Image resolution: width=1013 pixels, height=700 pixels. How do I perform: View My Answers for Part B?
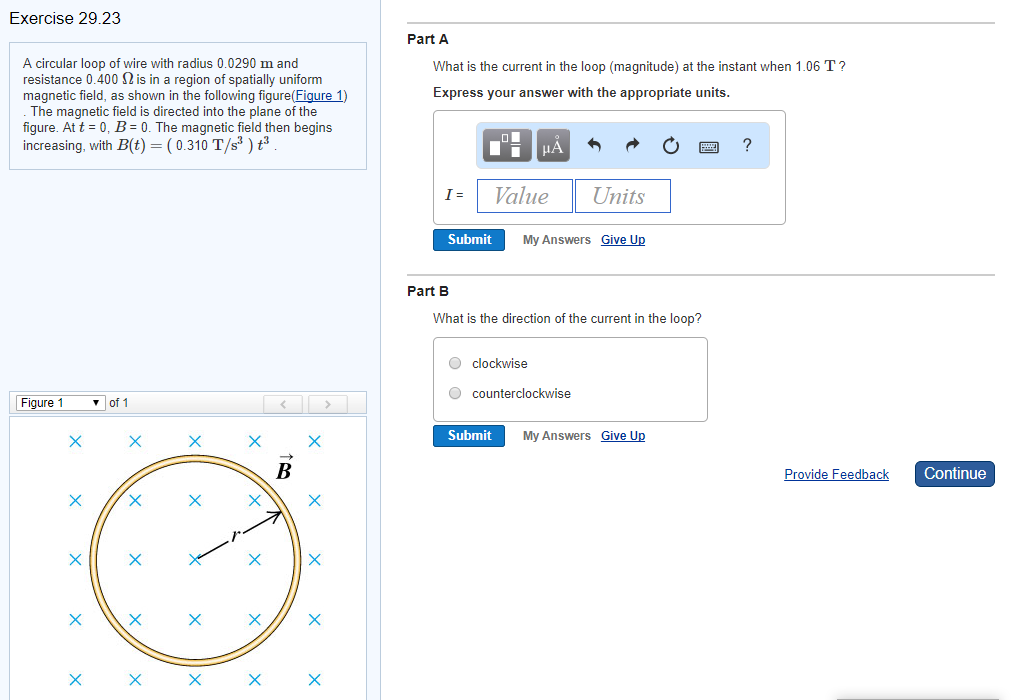point(556,435)
